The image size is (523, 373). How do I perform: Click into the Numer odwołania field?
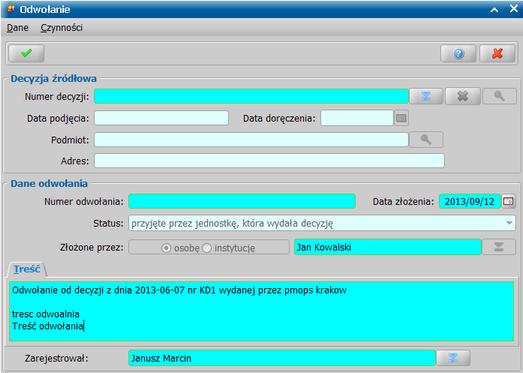242,201
